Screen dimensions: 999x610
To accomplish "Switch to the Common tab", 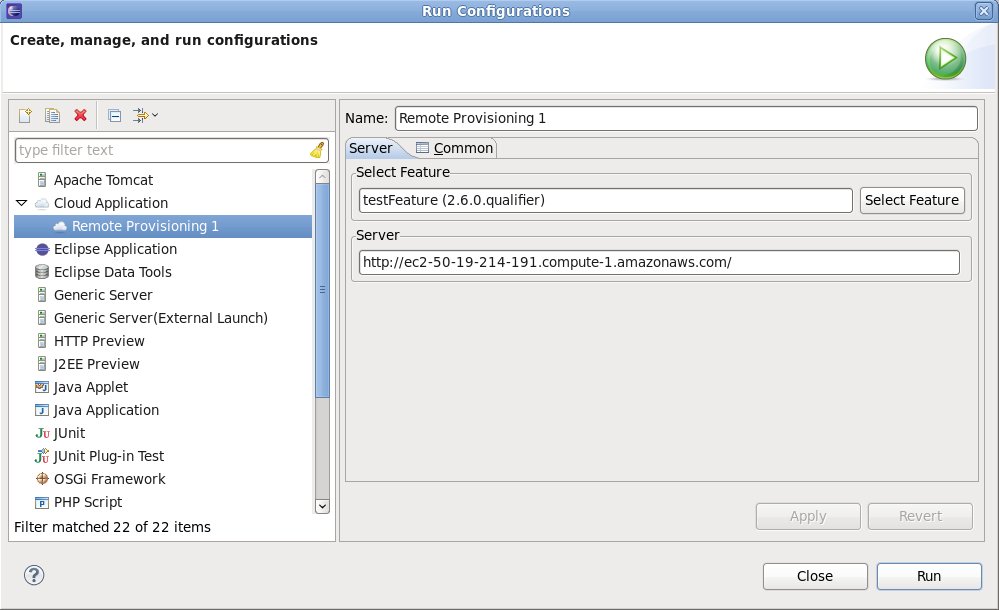I will pyautogui.click(x=454, y=149).
